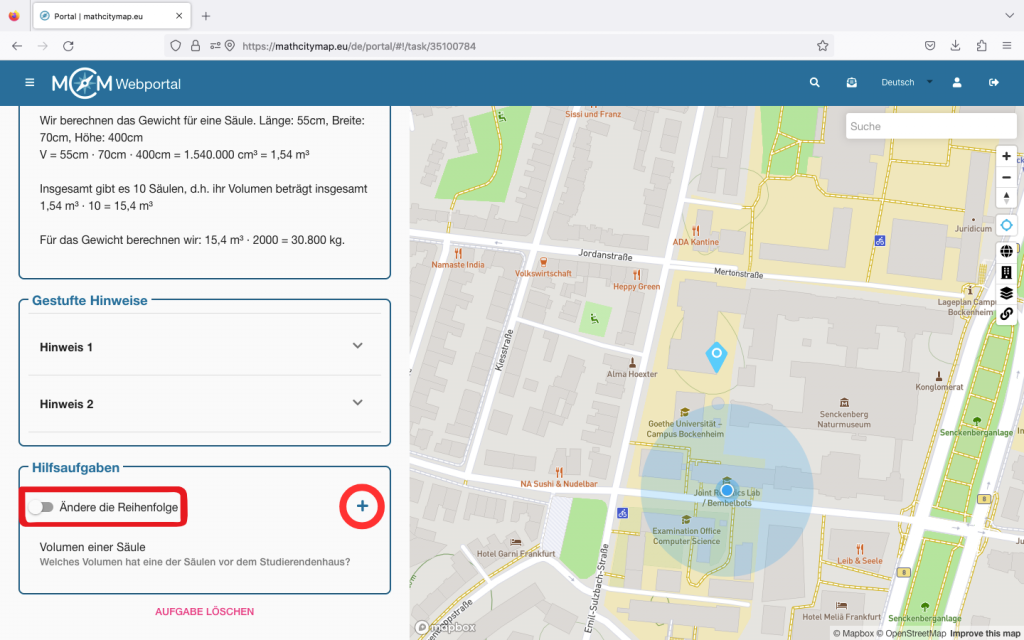Click the 'Suche' map search field
The height and width of the screenshot is (640, 1024).
coord(930,126)
